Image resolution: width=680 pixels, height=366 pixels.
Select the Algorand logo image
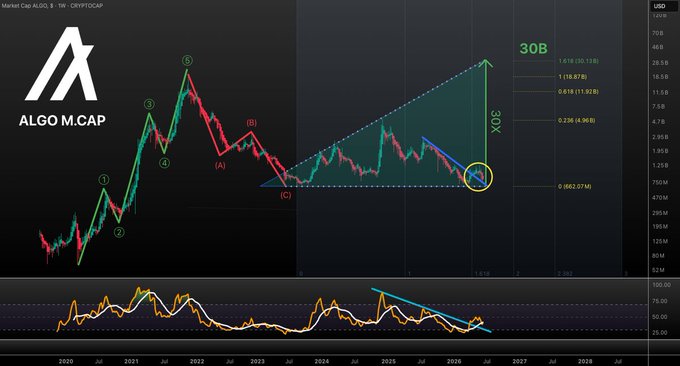pyautogui.click(x=62, y=64)
